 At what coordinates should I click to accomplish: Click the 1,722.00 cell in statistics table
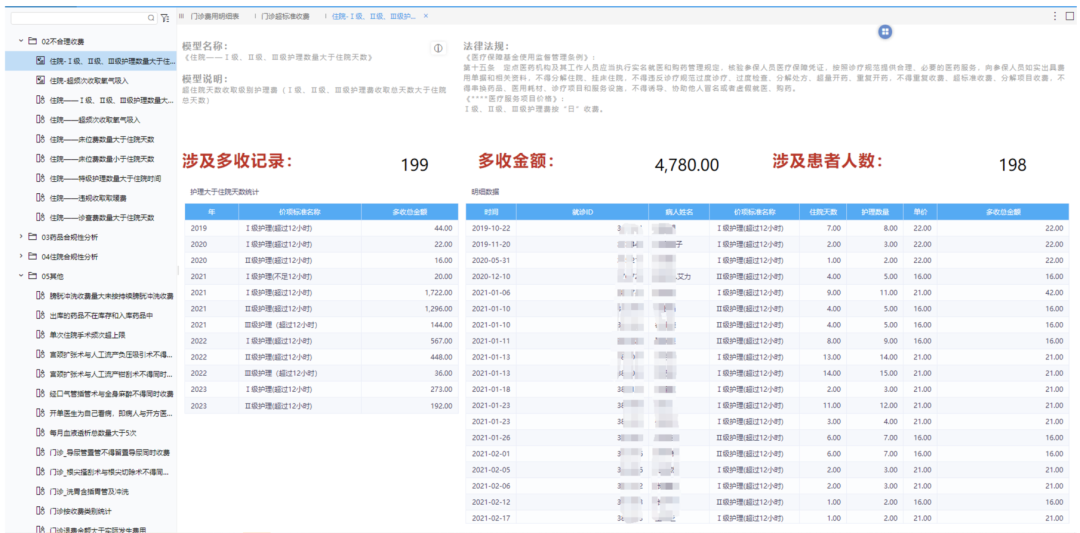(409, 293)
